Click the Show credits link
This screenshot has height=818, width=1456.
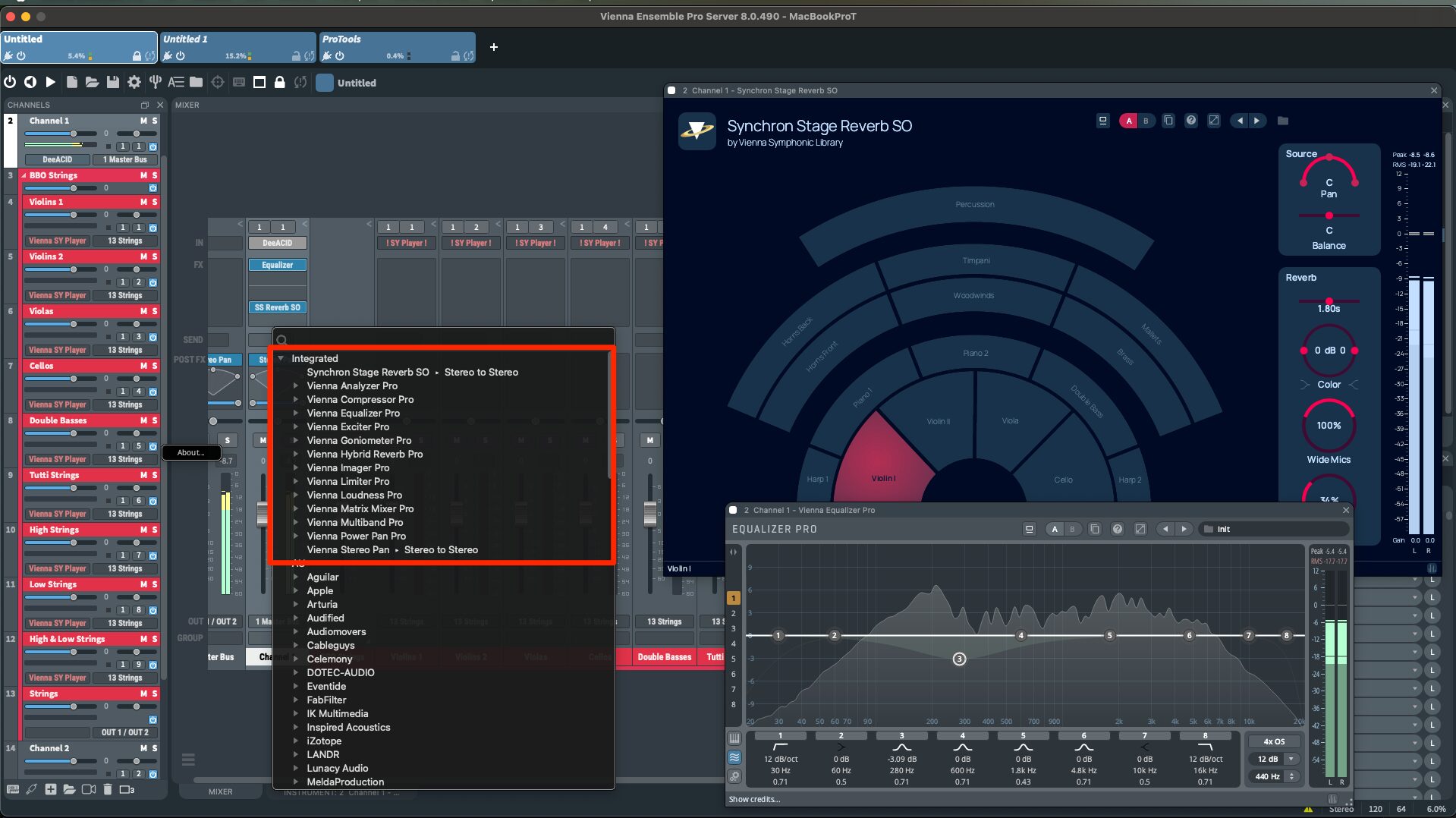(x=754, y=799)
